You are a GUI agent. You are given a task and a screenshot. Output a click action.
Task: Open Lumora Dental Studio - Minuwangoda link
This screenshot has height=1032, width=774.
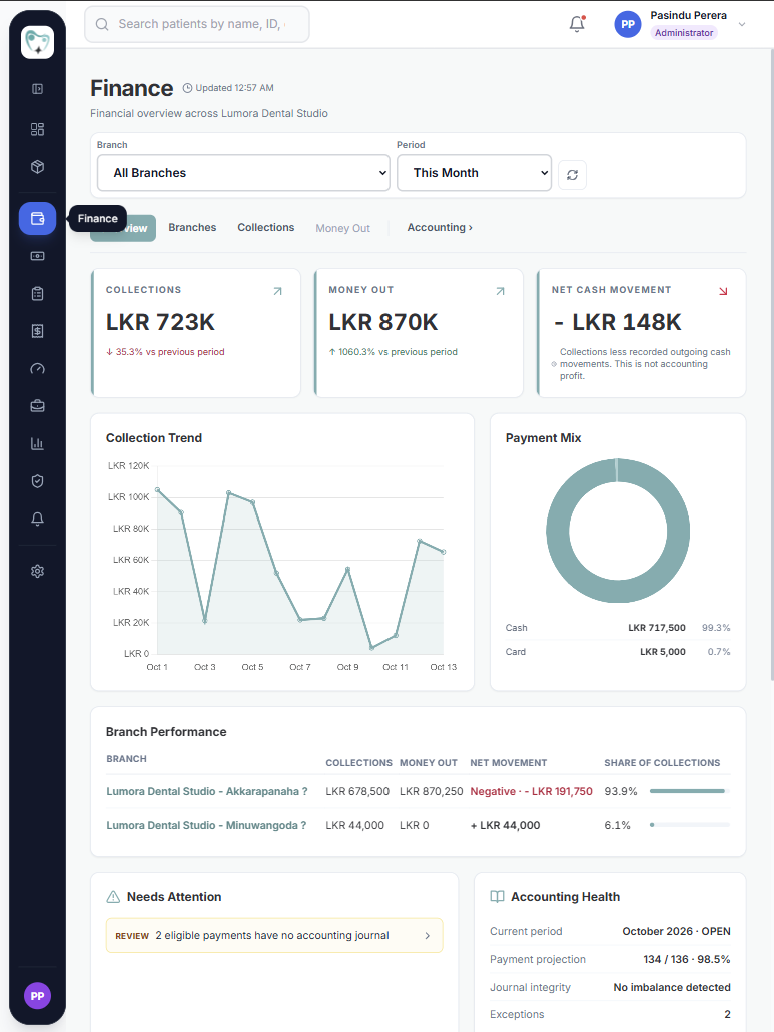206,825
